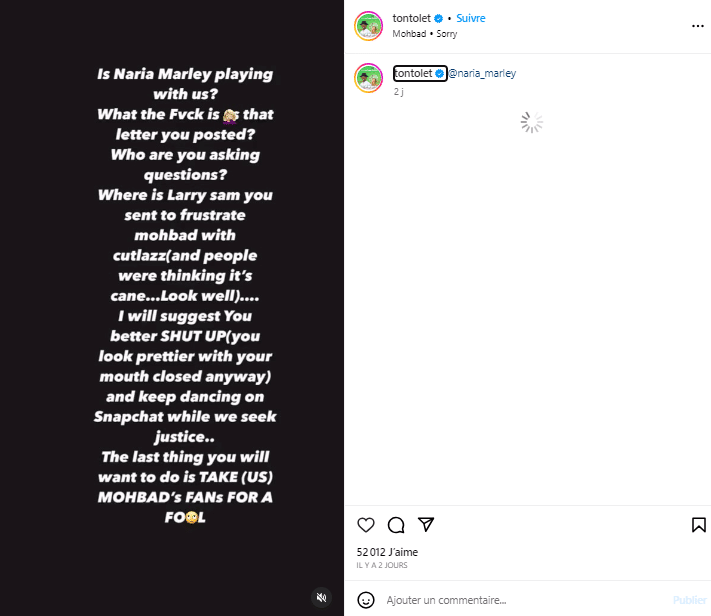Open the emoji picker in comment bar
Screen dimensions: 711x616
point(367,600)
